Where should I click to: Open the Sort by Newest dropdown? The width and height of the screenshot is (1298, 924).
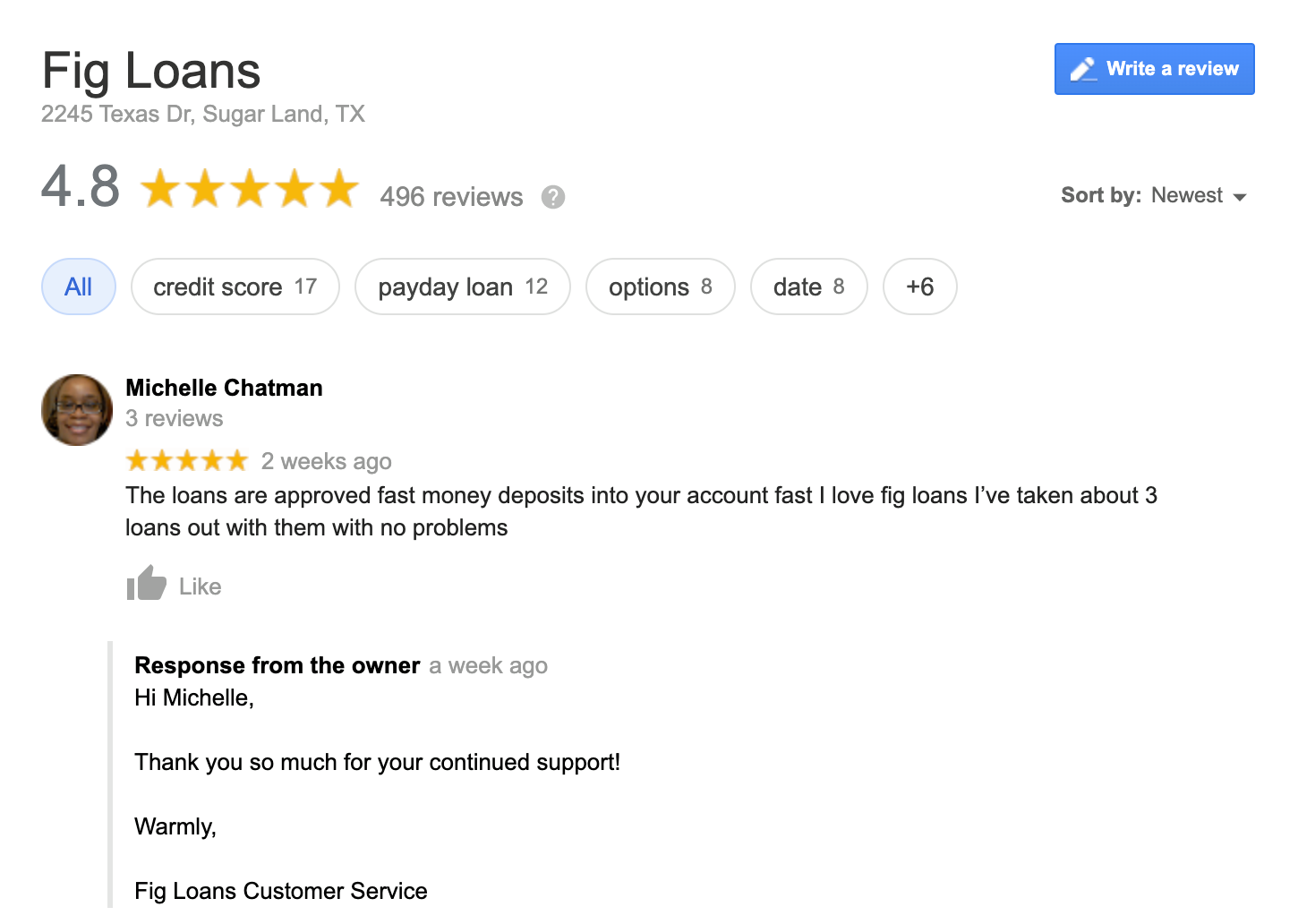point(1154,195)
